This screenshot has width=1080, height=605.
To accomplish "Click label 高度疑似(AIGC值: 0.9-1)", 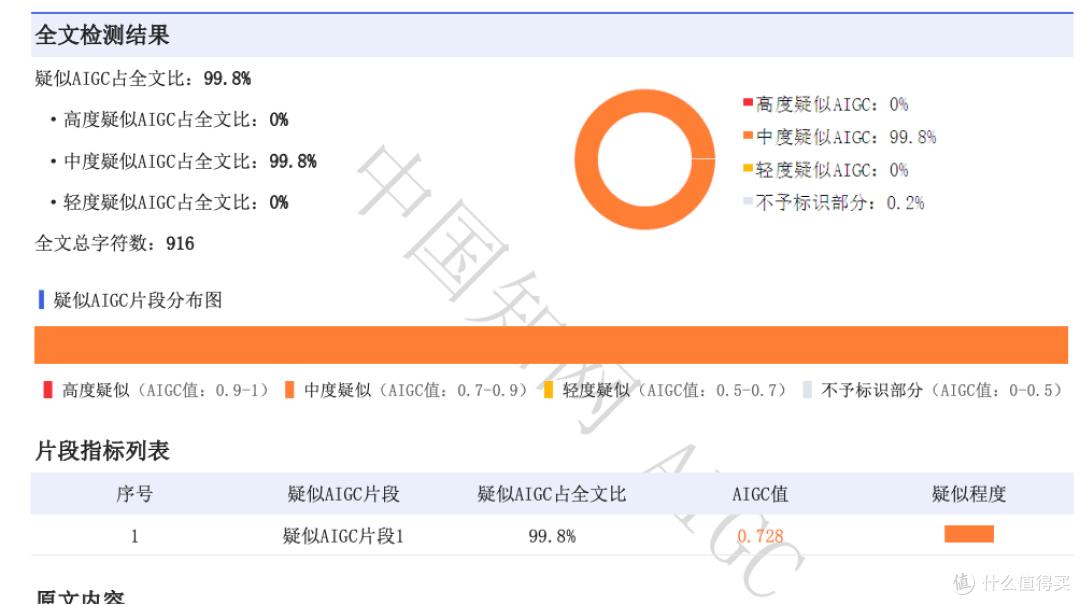I will click(165, 391).
